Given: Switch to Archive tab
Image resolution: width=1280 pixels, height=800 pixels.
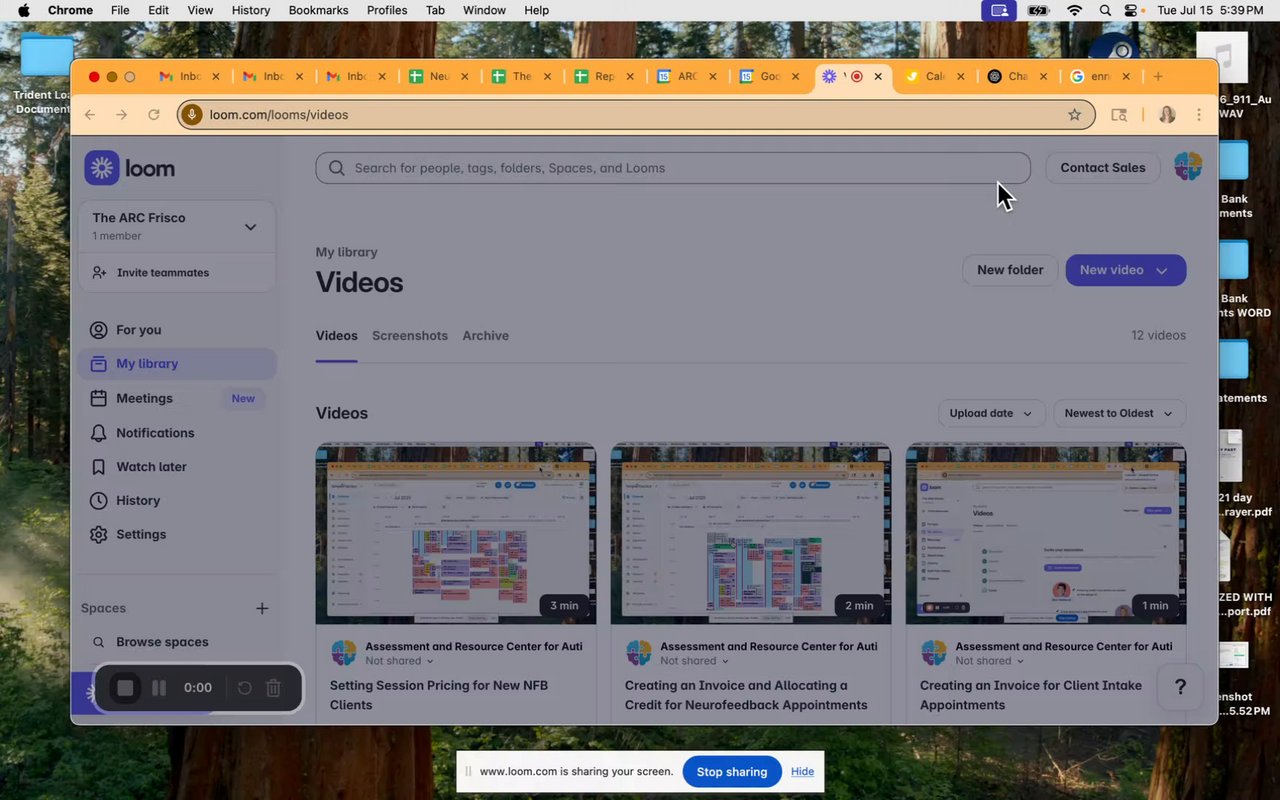Looking at the screenshot, I should tap(486, 336).
